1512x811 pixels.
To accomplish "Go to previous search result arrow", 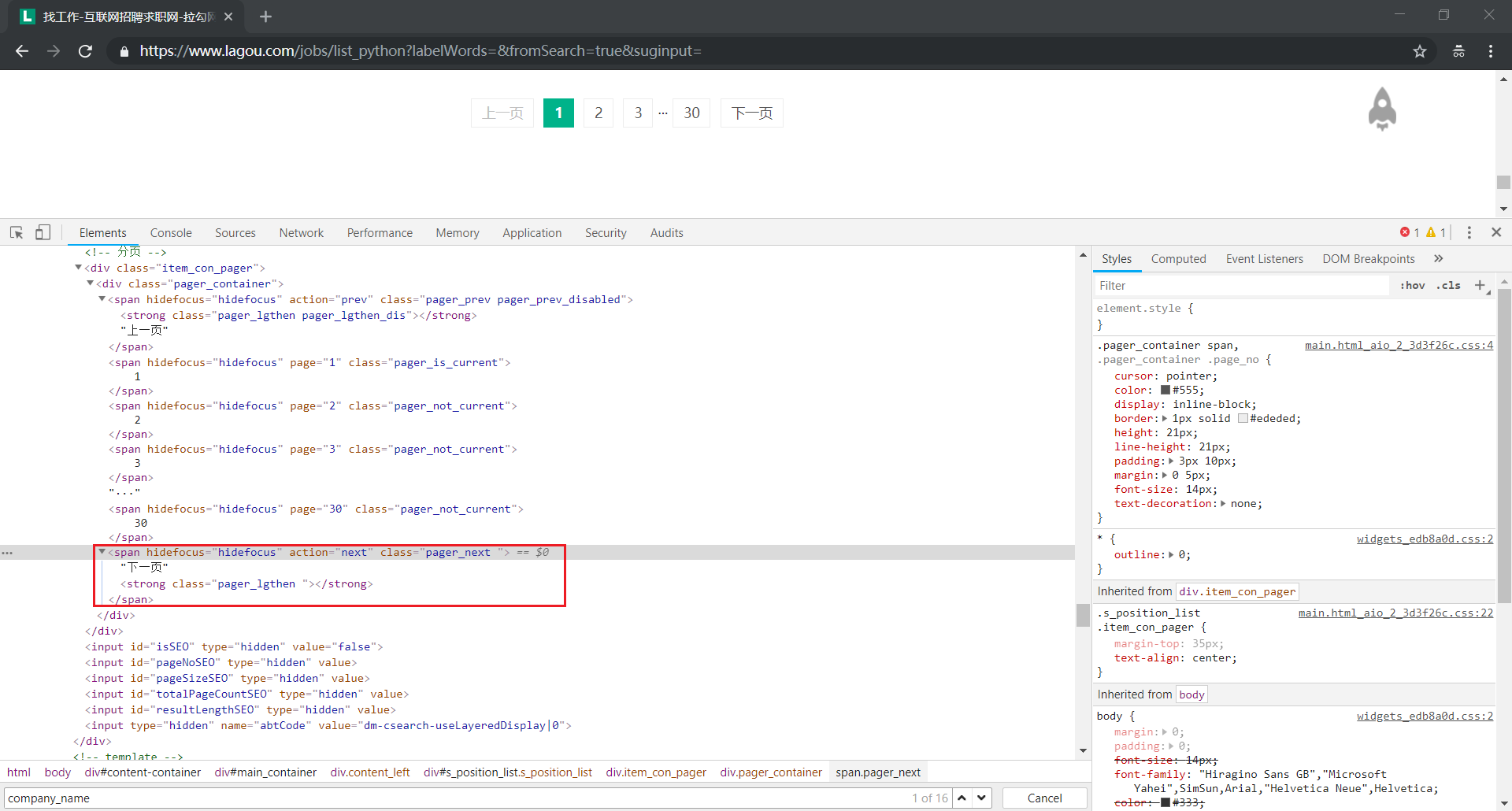I will [962, 798].
